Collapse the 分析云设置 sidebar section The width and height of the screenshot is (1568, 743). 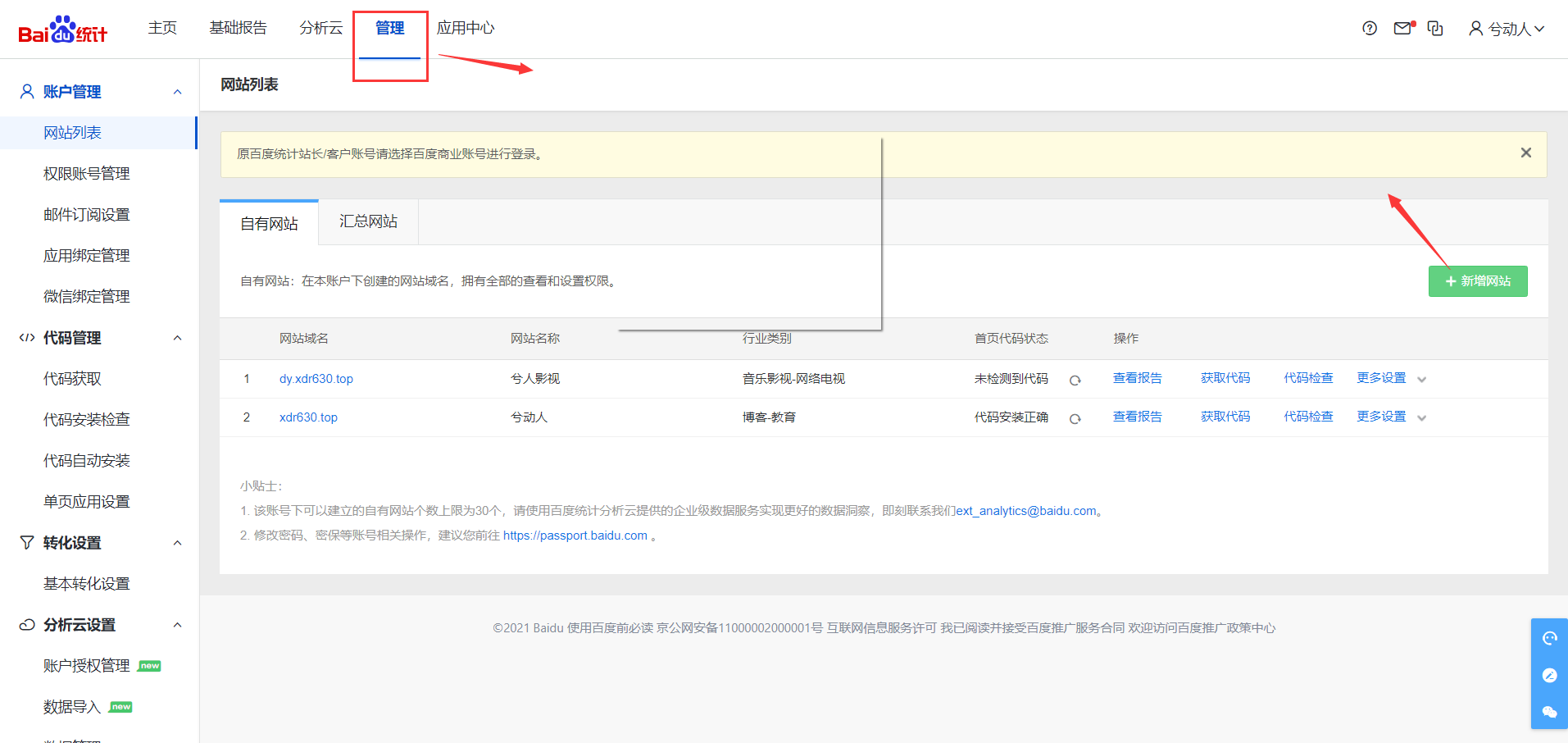178,625
